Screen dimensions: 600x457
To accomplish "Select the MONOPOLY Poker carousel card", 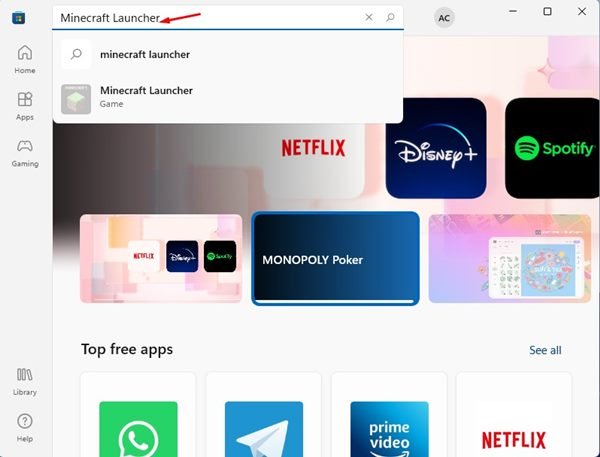I will [x=335, y=259].
